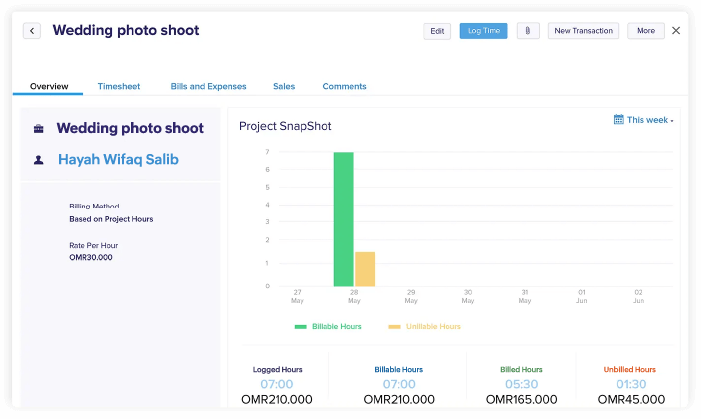Click Based on Project Hours text
Viewport: 701px width, 419px height.
(111, 219)
